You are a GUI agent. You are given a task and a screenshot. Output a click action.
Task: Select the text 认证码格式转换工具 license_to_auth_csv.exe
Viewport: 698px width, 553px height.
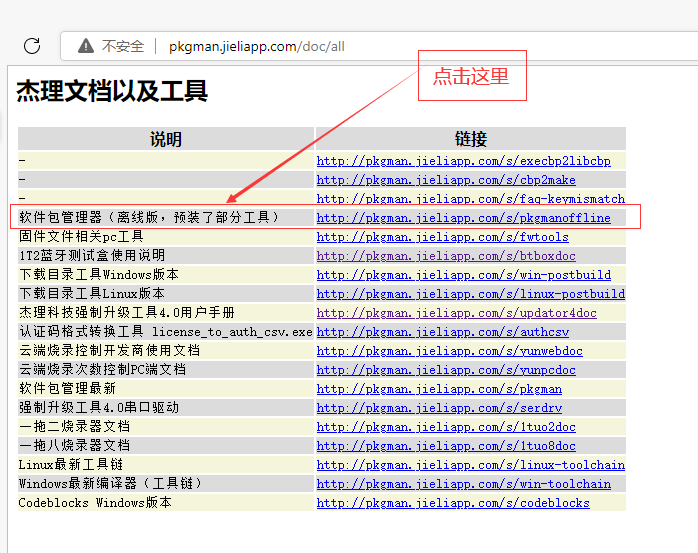[x=166, y=332]
